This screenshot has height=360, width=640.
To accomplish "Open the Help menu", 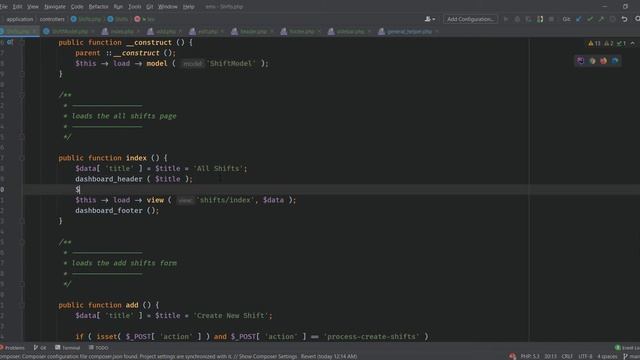I will point(188,7).
